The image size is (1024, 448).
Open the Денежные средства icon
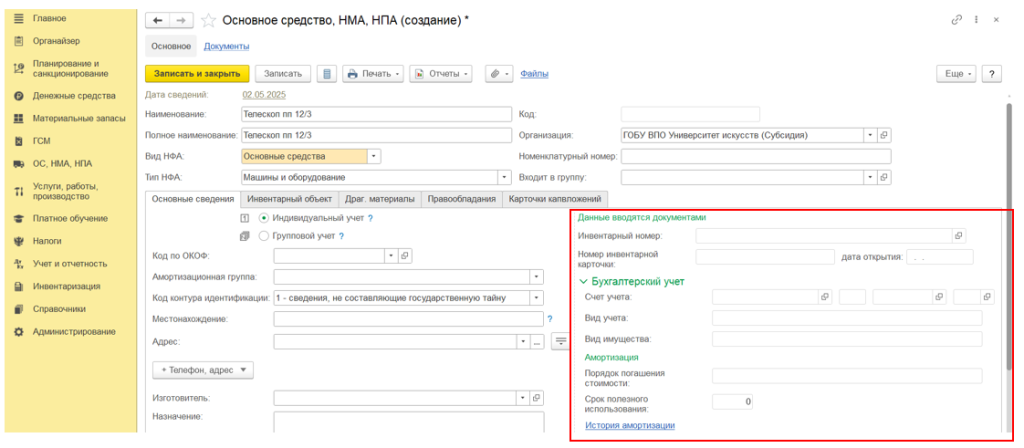pyautogui.click(x=19, y=96)
